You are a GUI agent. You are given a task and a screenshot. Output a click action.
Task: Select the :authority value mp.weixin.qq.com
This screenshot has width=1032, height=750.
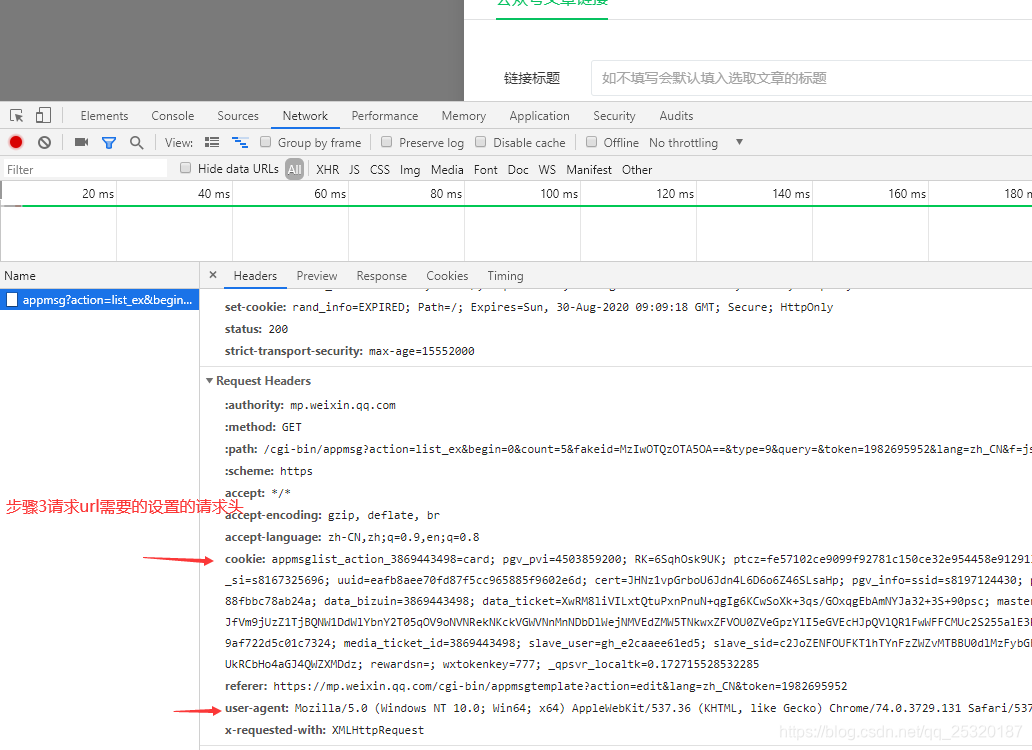click(343, 405)
